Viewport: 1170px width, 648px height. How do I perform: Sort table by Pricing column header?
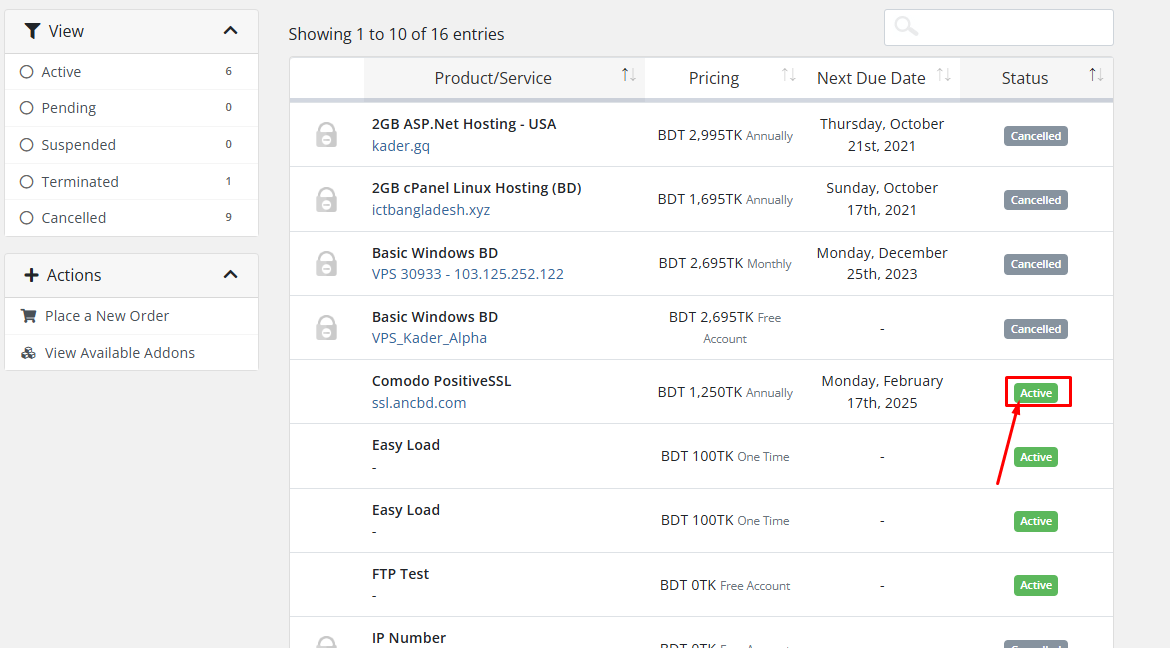pos(714,78)
